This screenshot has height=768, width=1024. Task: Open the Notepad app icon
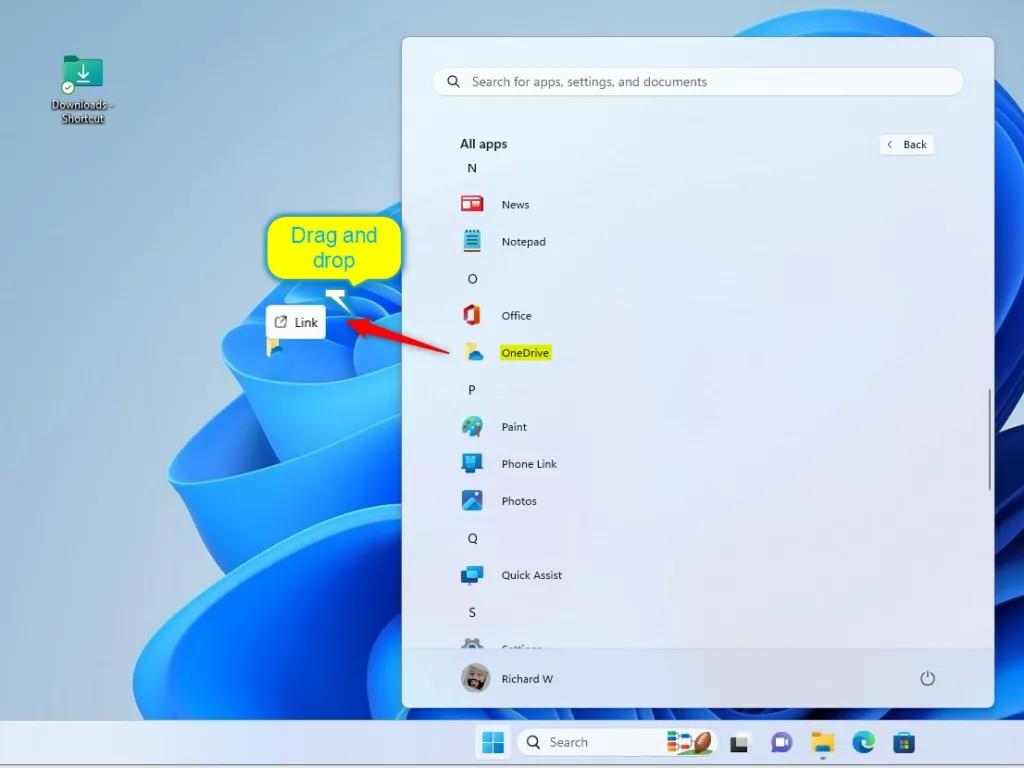pos(472,241)
